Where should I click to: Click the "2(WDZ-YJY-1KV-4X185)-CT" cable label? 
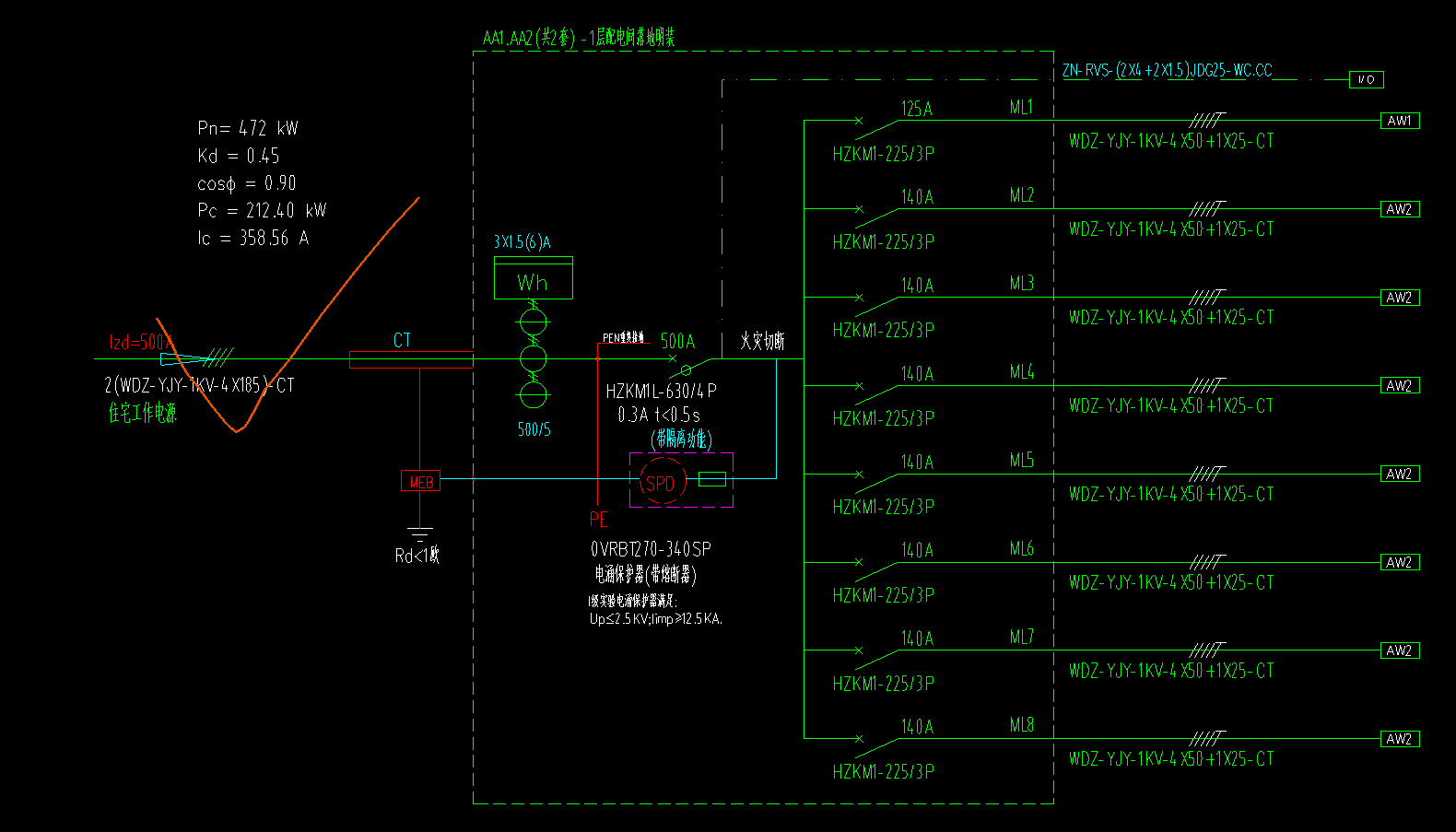(x=200, y=385)
